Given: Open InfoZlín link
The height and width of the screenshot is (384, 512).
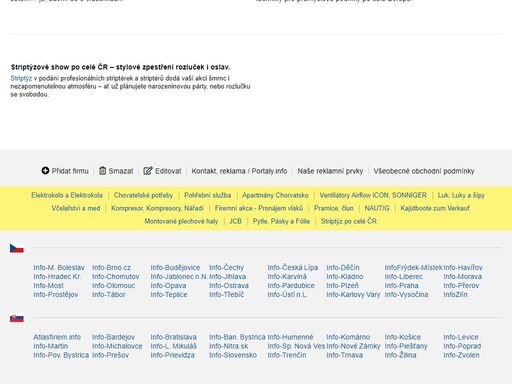Looking at the screenshot, I should pyautogui.click(x=455, y=295).
